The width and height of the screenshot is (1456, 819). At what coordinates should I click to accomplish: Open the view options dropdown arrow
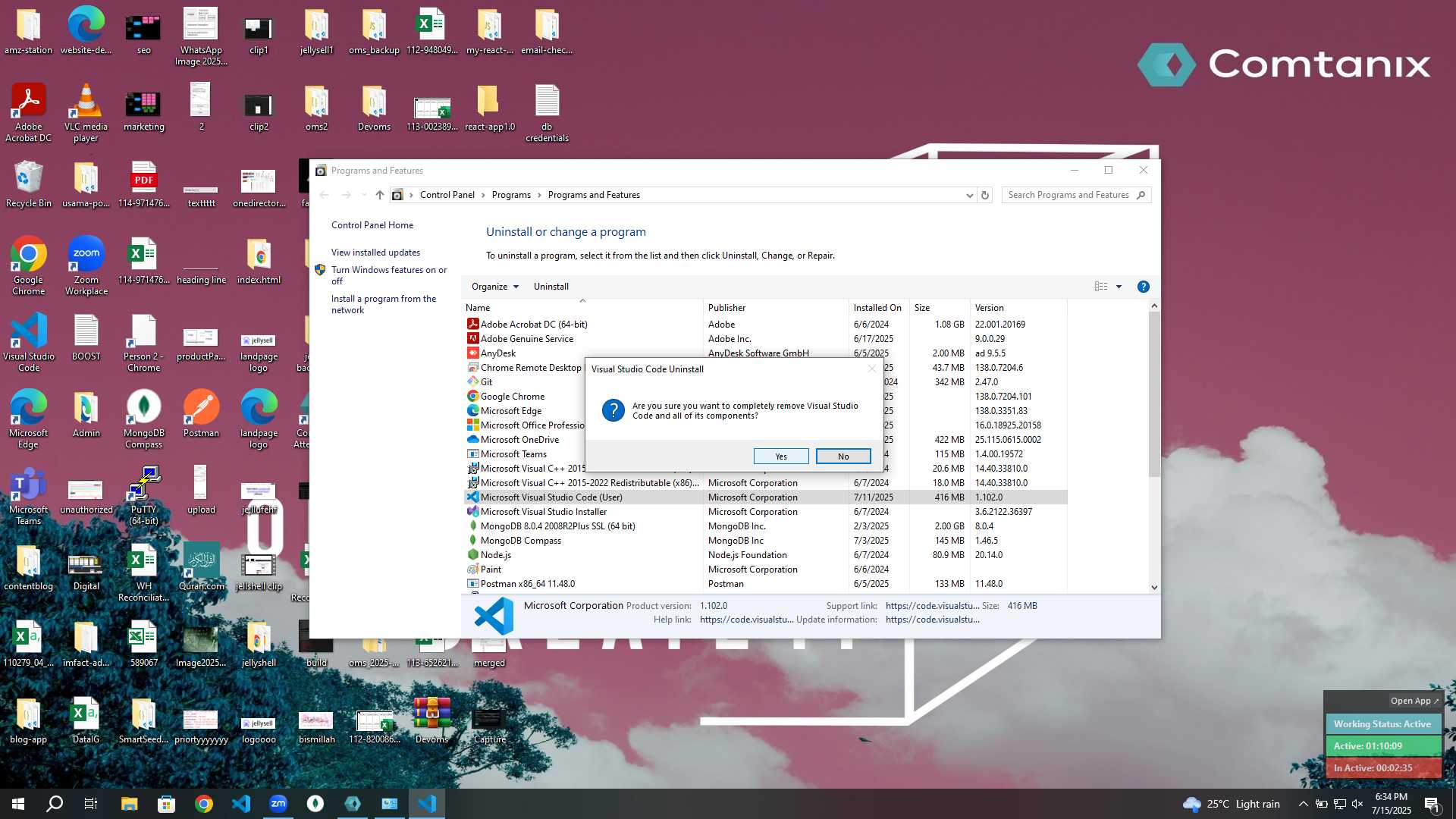(x=1119, y=287)
